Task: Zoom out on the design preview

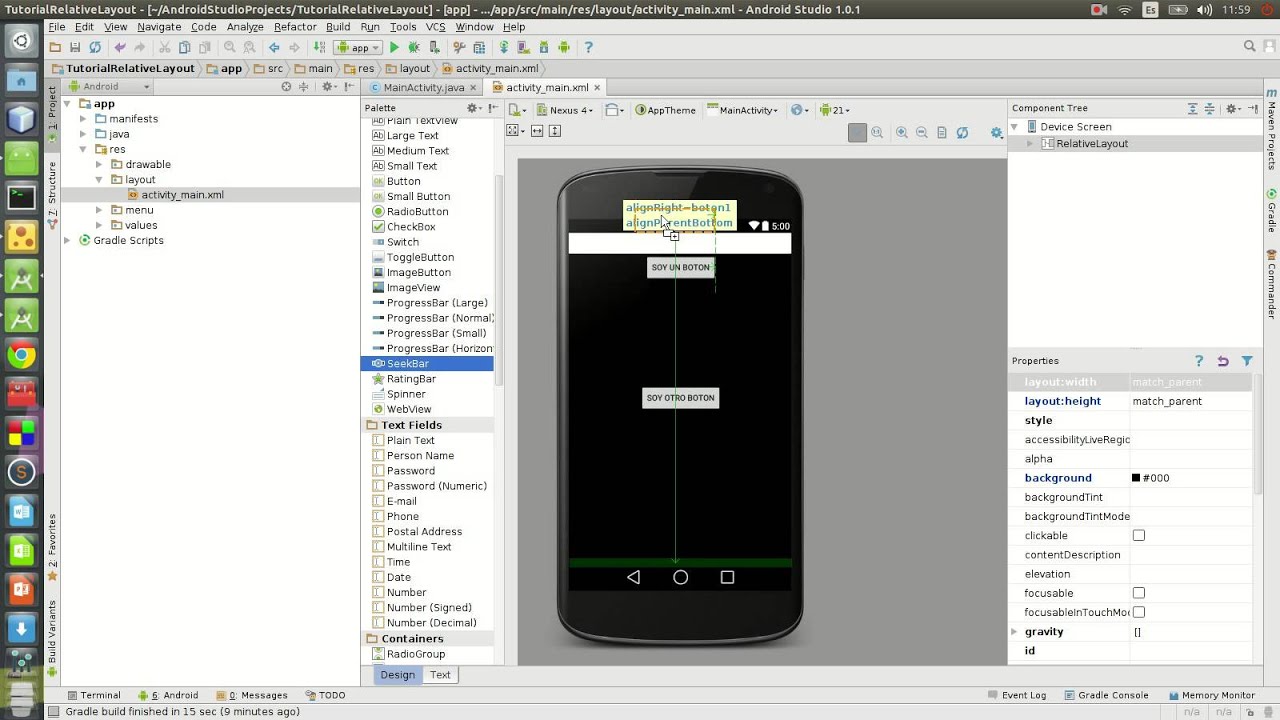Action: point(922,132)
